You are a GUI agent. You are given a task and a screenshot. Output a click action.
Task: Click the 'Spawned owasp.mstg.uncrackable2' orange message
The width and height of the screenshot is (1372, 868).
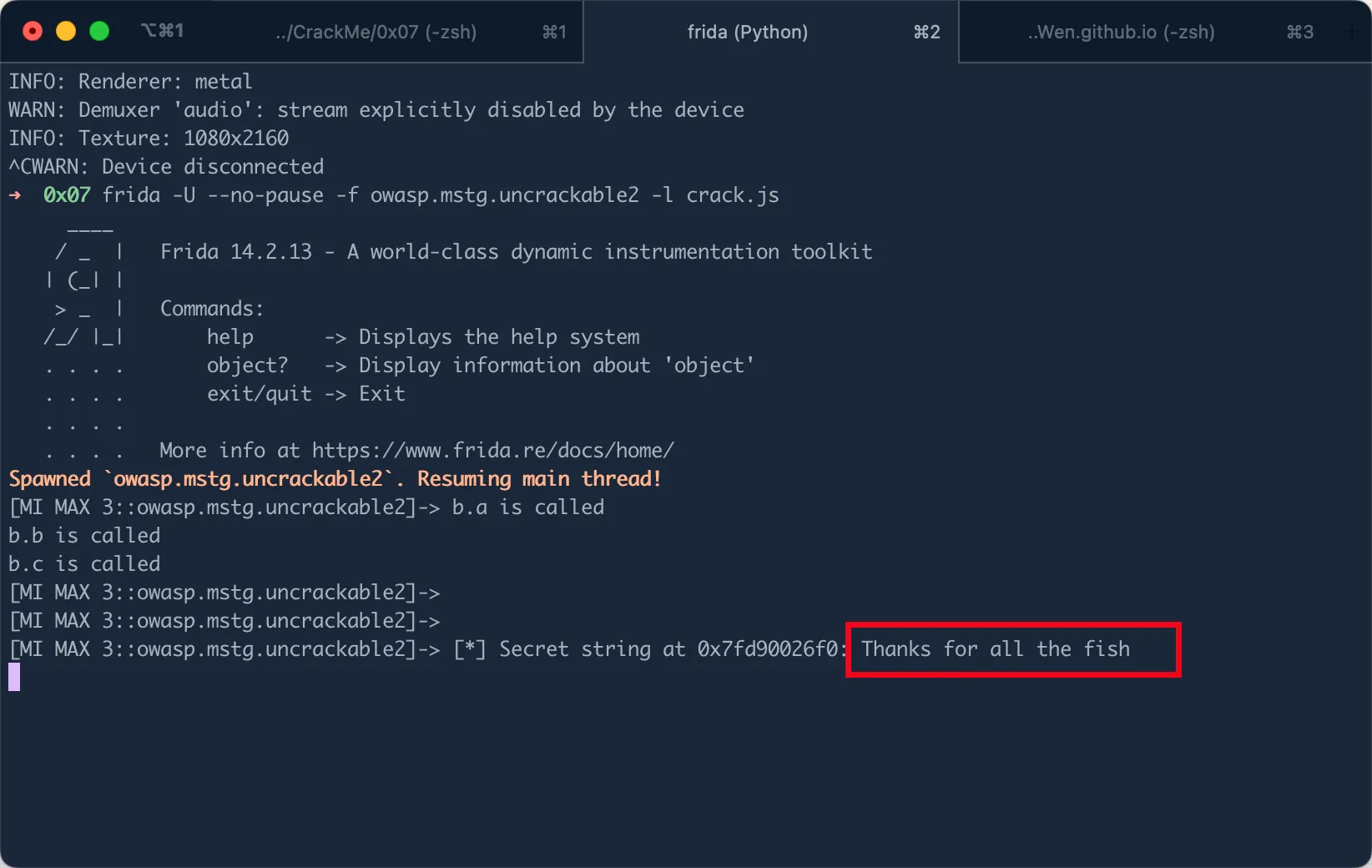pyautogui.click(x=335, y=479)
